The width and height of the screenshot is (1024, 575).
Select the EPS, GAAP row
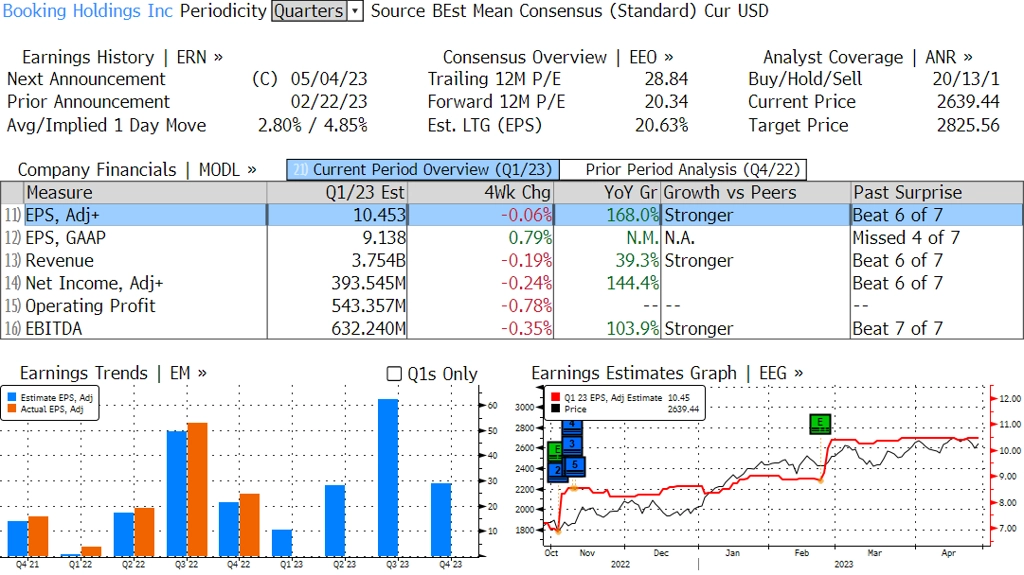(512, 238)
